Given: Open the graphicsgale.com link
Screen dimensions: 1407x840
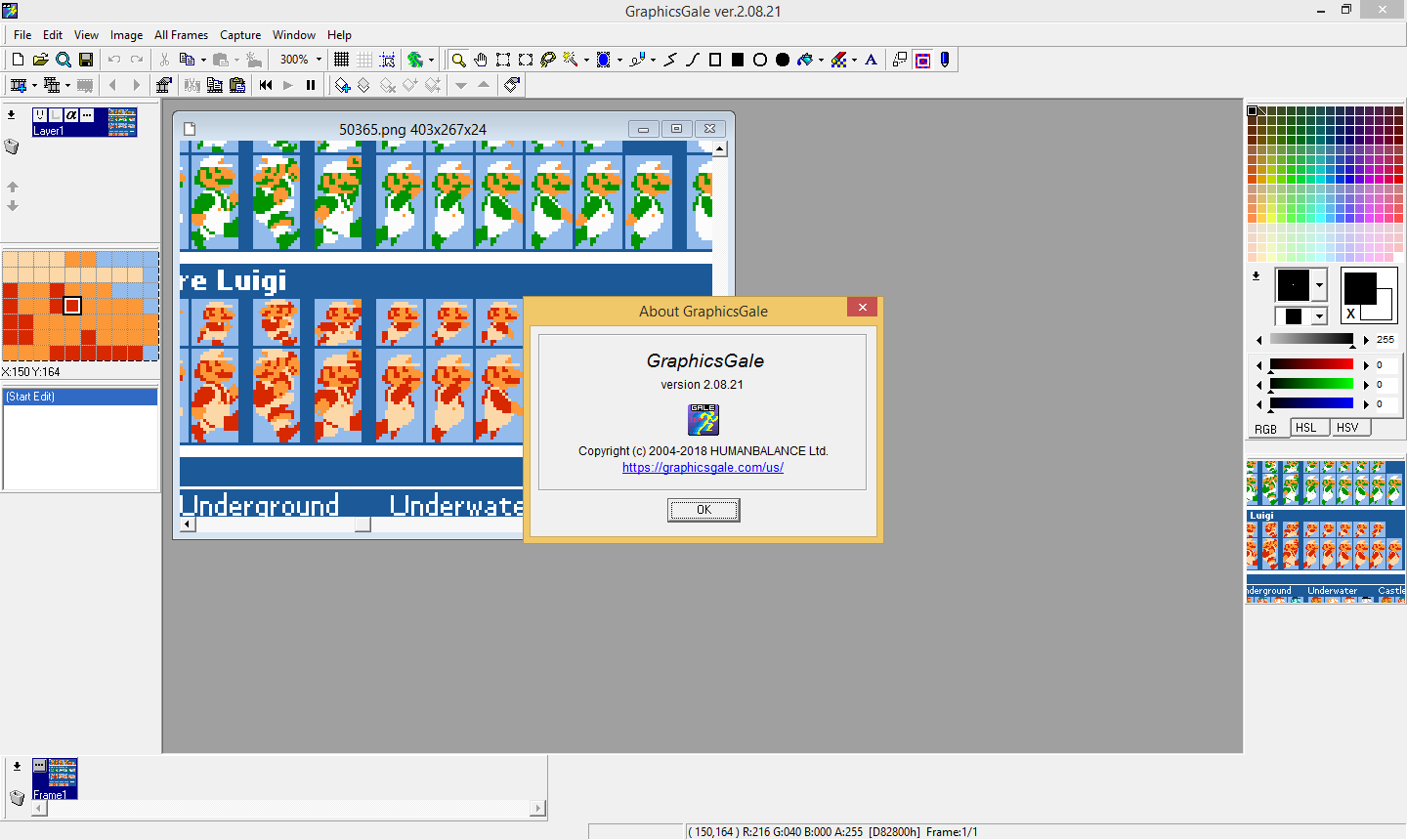Looking at the screenshot, I should click(x=703, y=468).
